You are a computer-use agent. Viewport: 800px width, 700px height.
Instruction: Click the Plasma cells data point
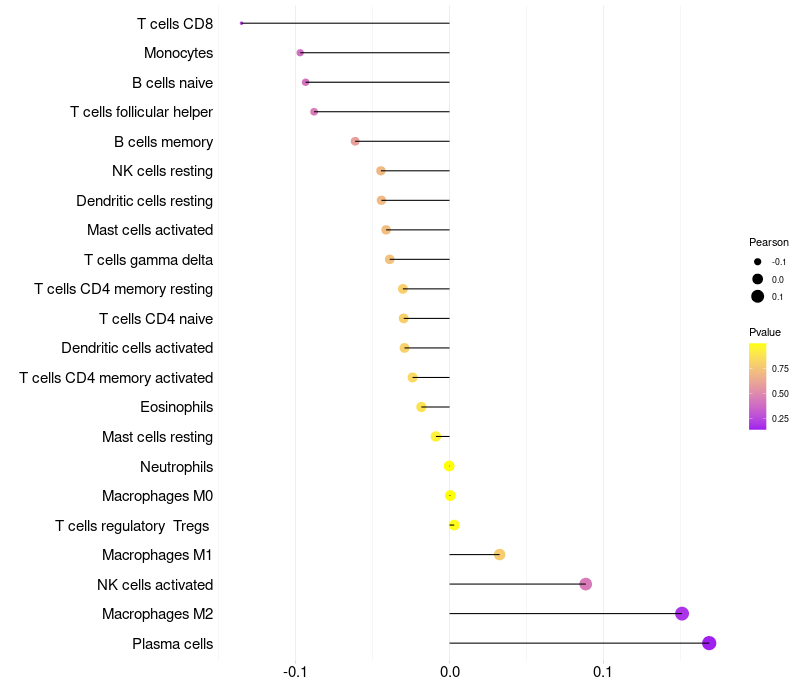pyautogui.click(x=709, y=643)
